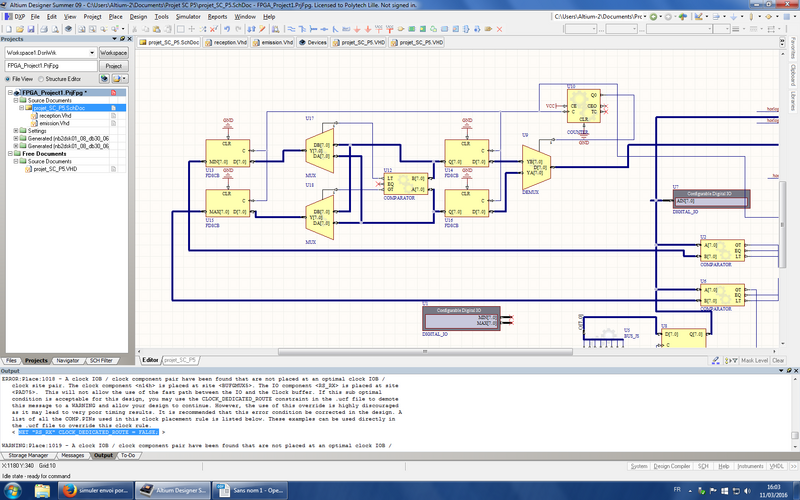Expand the Settings folder in project tree
The height and width of the screenshot is (500, 800).
(x=15, y=131)
